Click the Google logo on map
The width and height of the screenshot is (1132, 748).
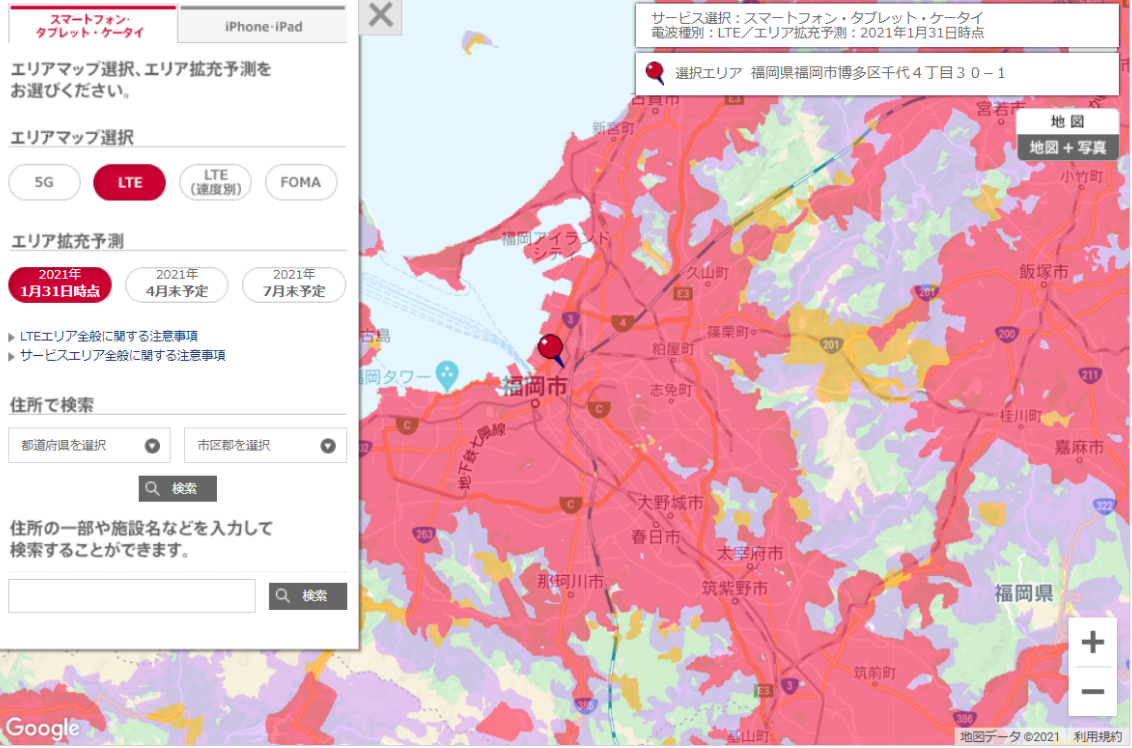(42, 728)
